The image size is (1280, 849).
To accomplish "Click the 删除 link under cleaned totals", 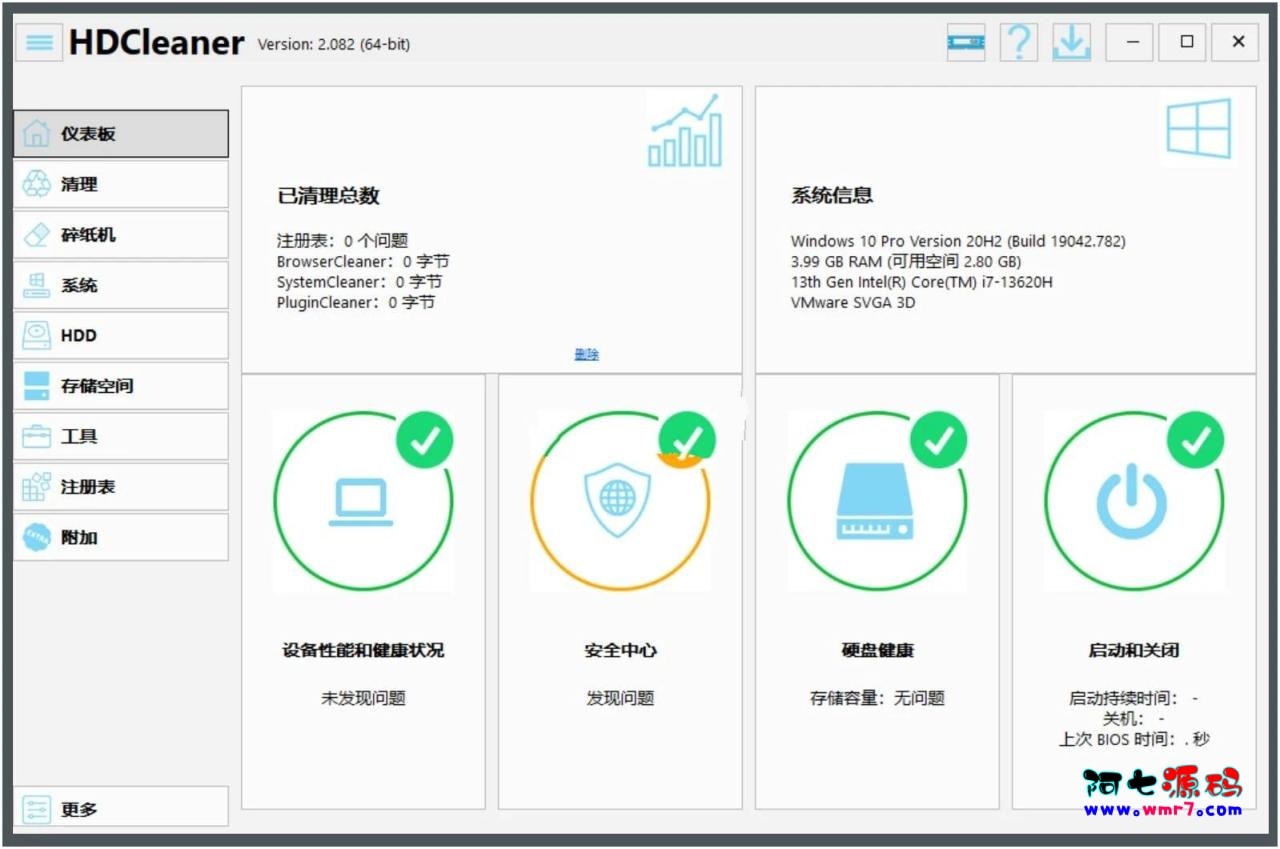I will coord(586,354).
